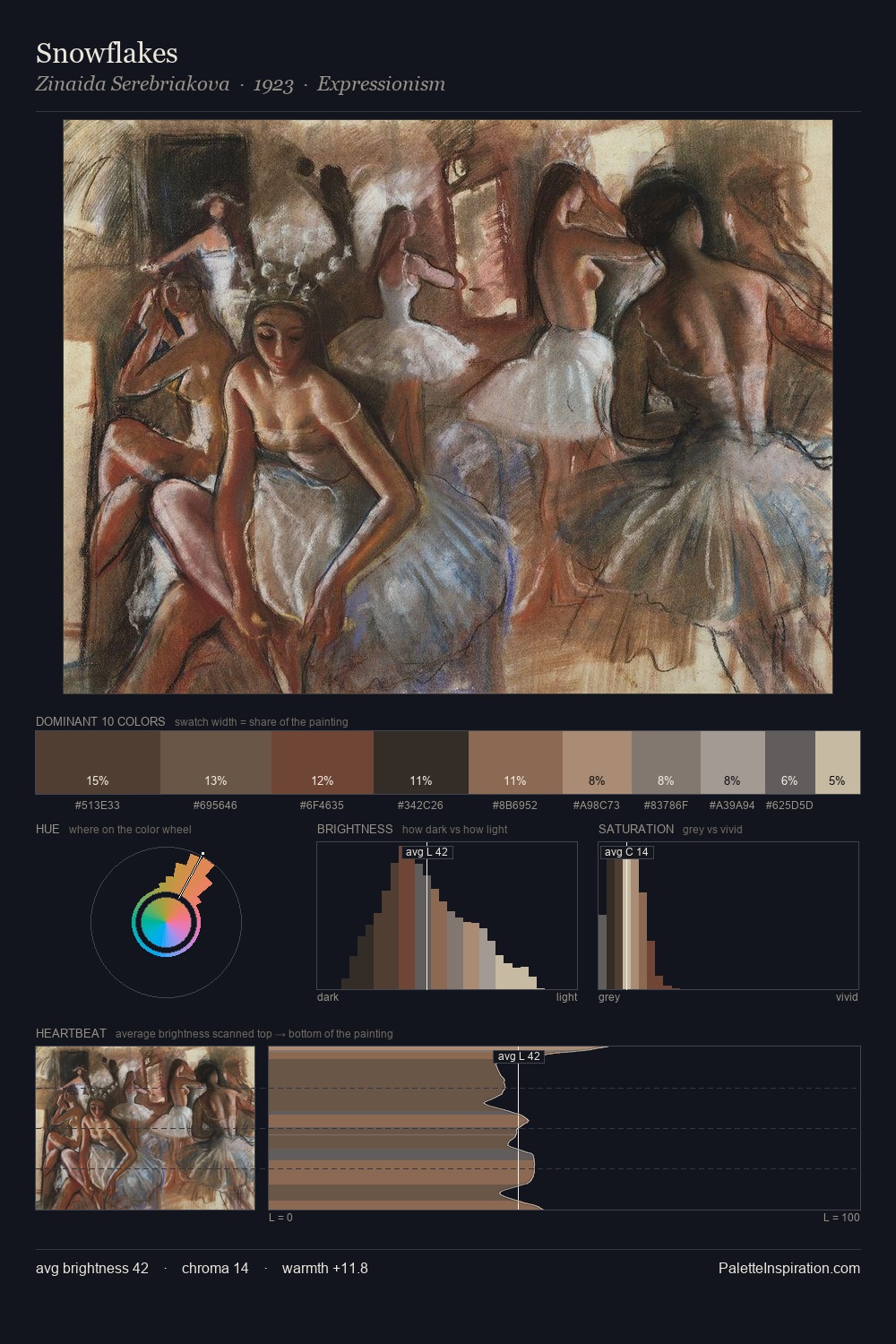Image resolution: width=896 pixels, height=1344 pixels.
Task: Click the PaletteInspiration.com link
Action: click(789, 1268)
